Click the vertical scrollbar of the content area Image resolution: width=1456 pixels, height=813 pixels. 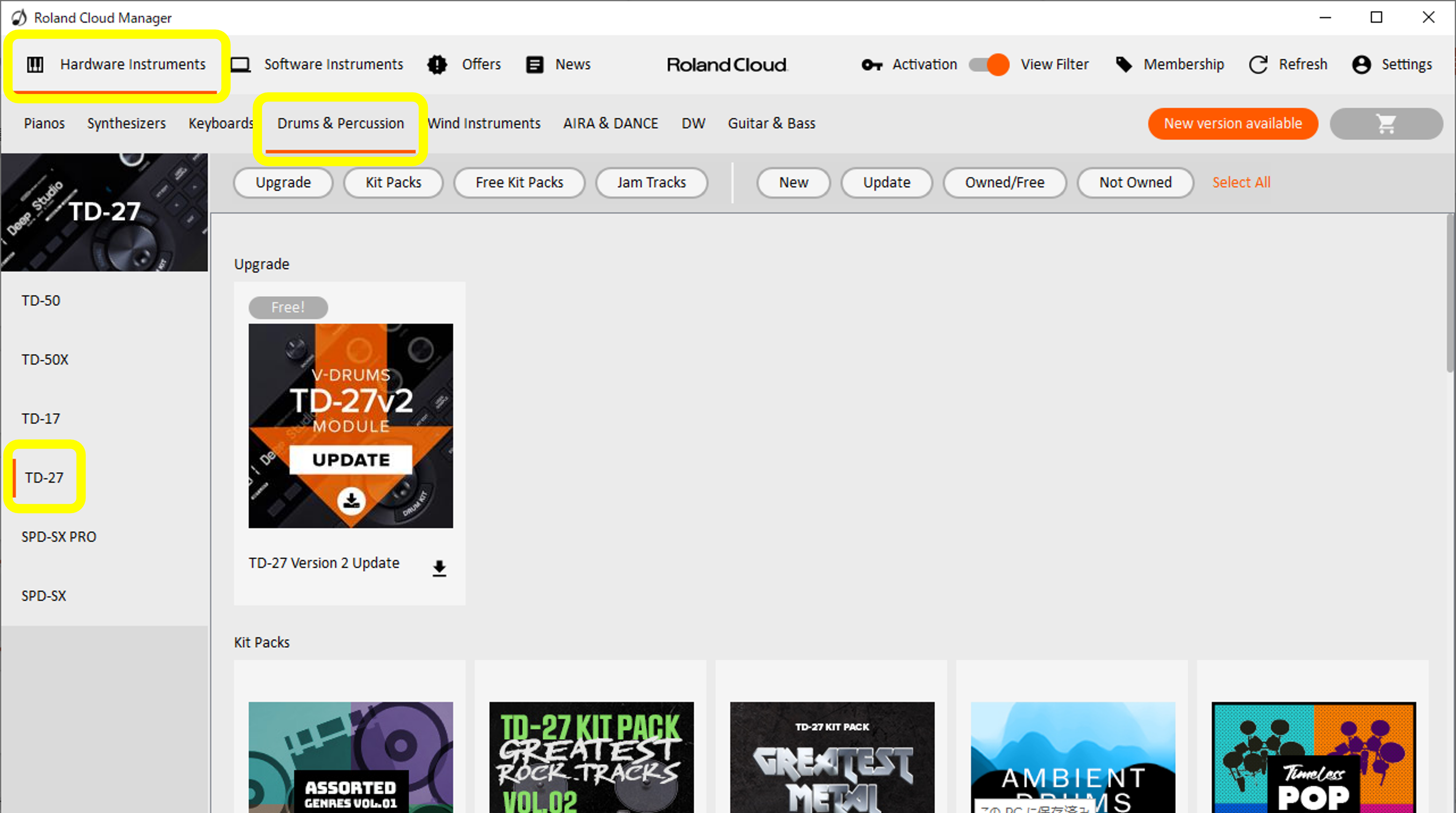pyautogui.click(x=1450, y=293)
